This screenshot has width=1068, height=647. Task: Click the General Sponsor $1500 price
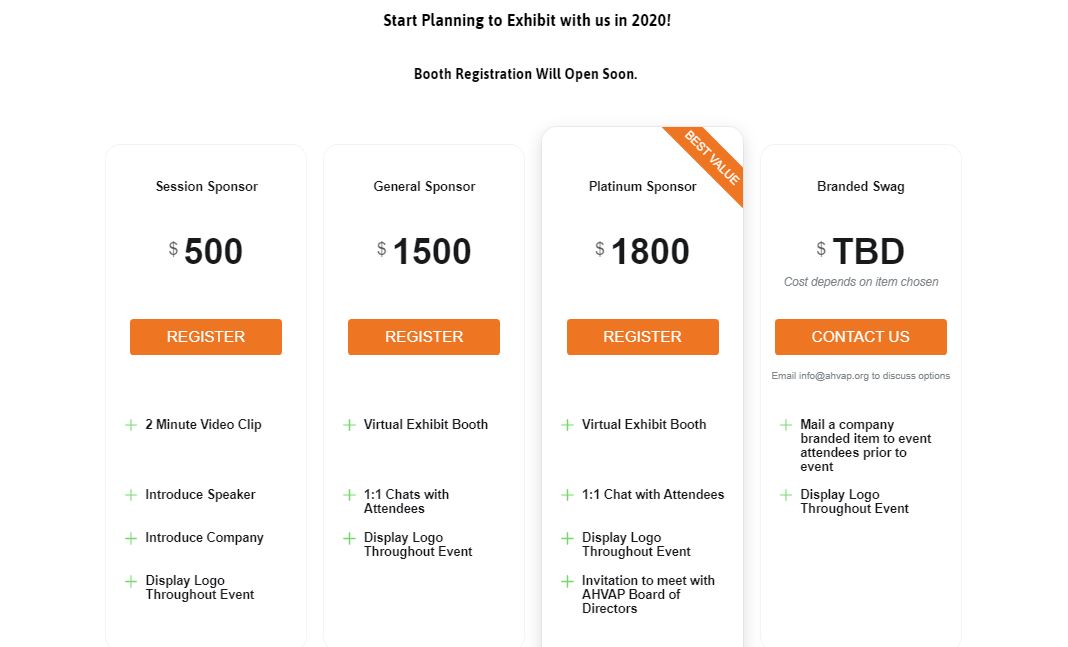[431, 252]
